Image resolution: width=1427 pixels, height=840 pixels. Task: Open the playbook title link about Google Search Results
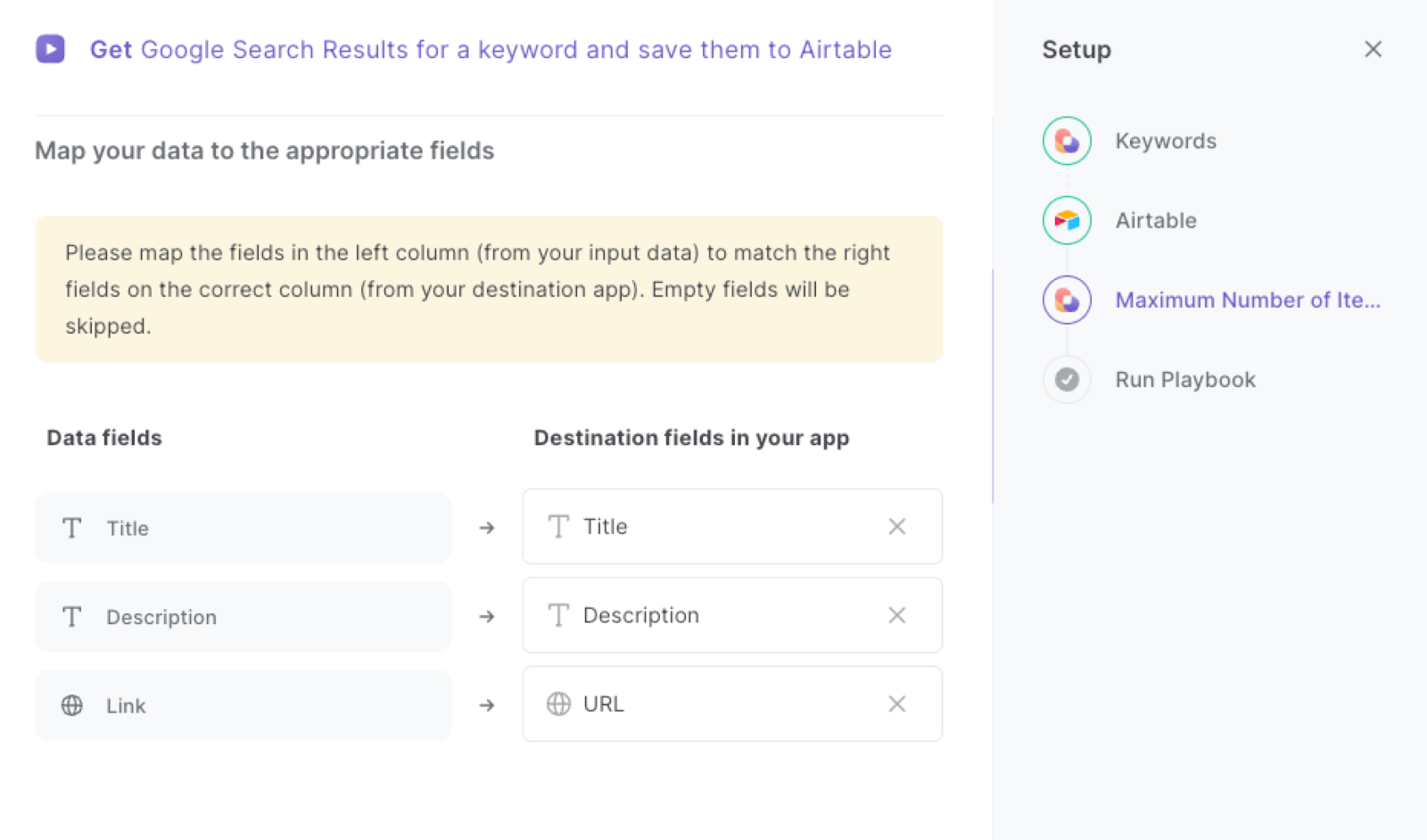[x=491, y=50]
